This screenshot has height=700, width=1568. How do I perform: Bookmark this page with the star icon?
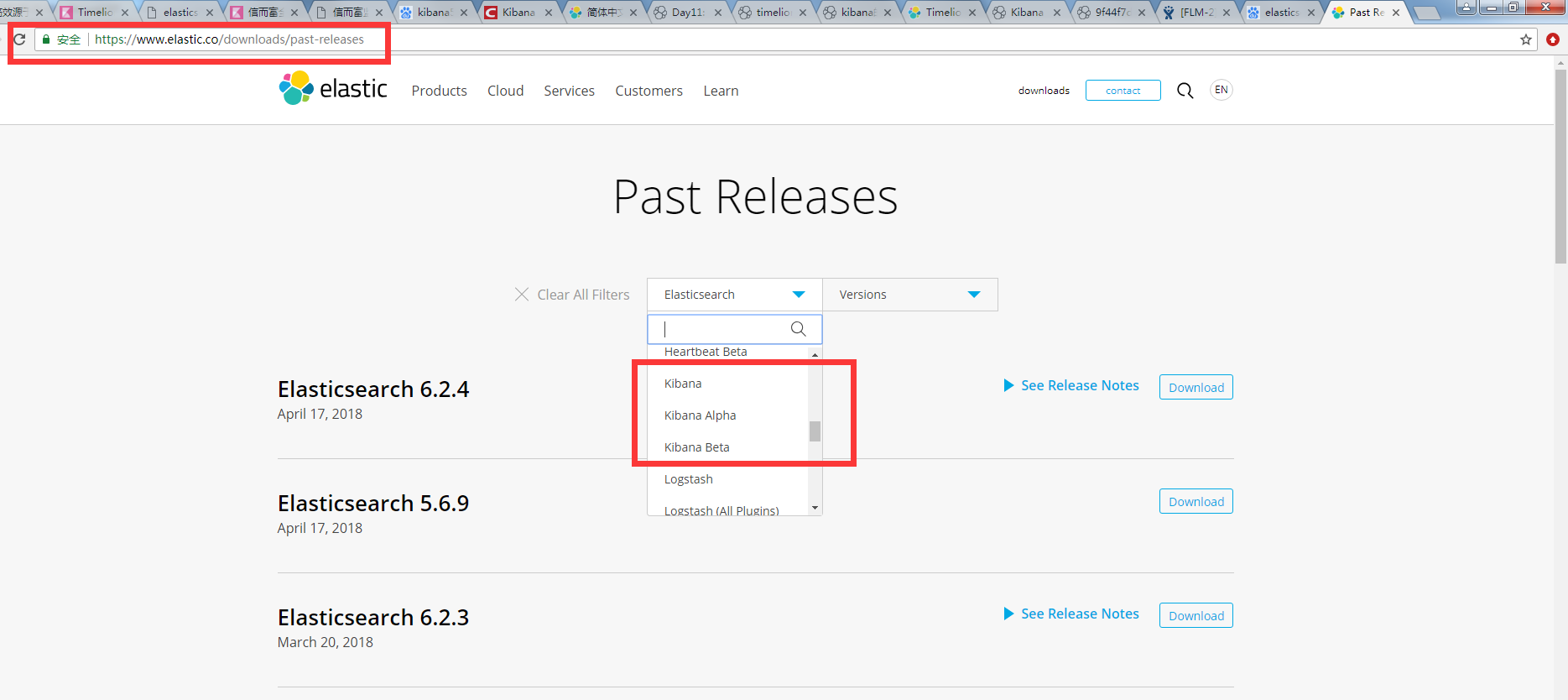[x=1526, y=39]
